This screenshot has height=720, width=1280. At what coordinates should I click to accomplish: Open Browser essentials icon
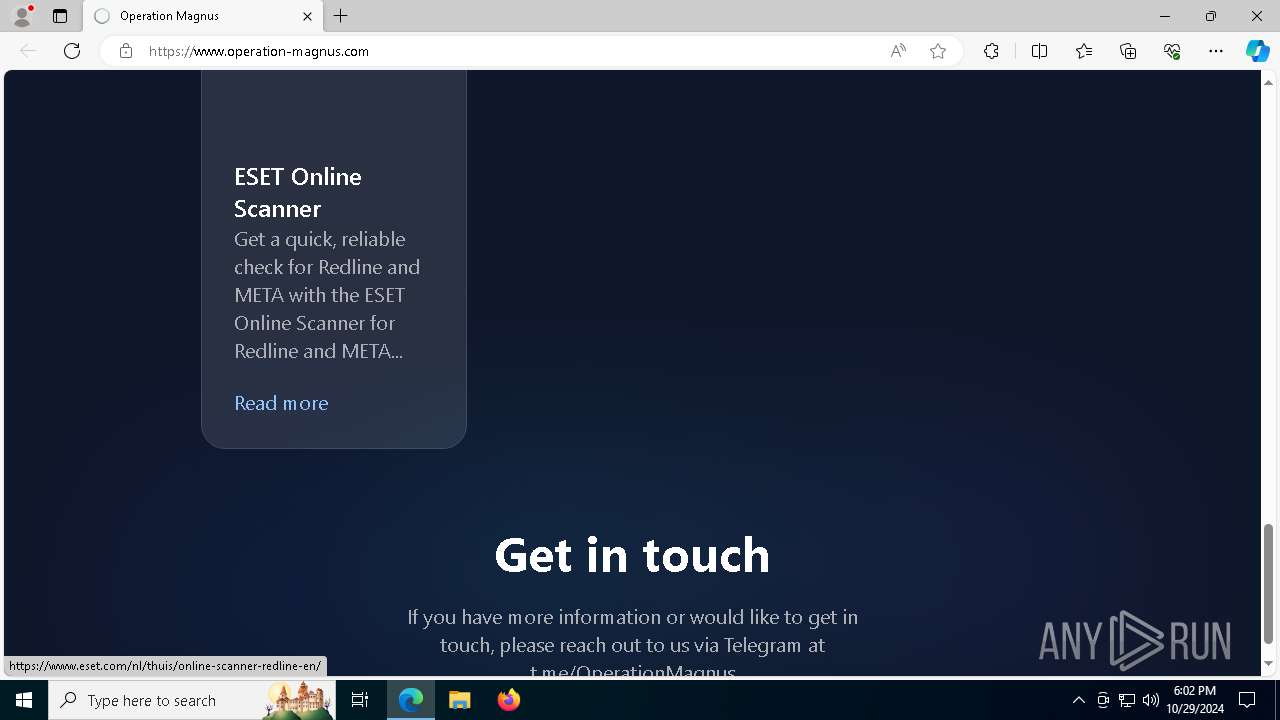(x=1172, y=51)
